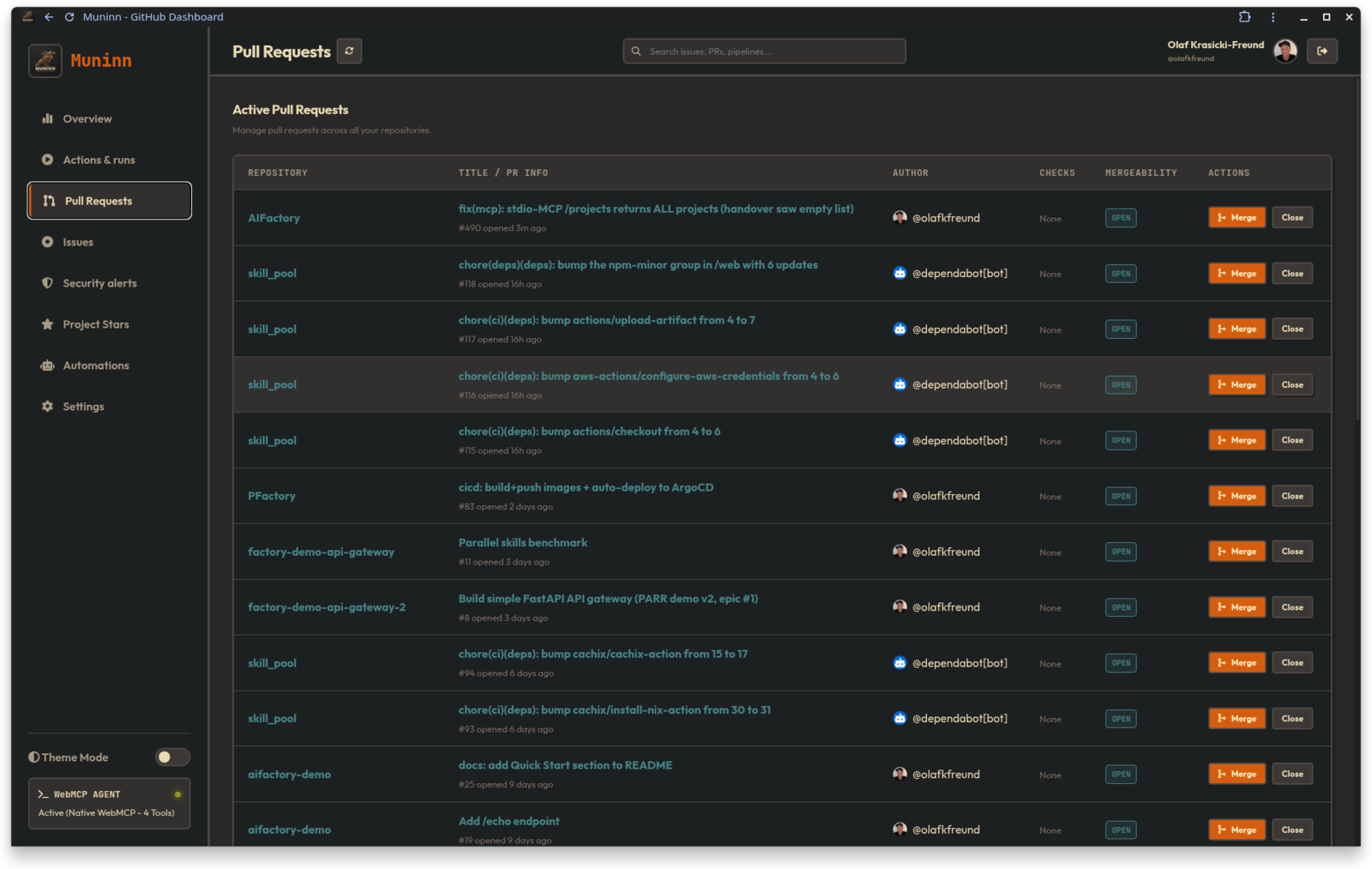This screenshot has height=869, width=1372.
Task: Click the page's vertical scrollbar
Action: pyautogui.click(x=1358, y=249)
